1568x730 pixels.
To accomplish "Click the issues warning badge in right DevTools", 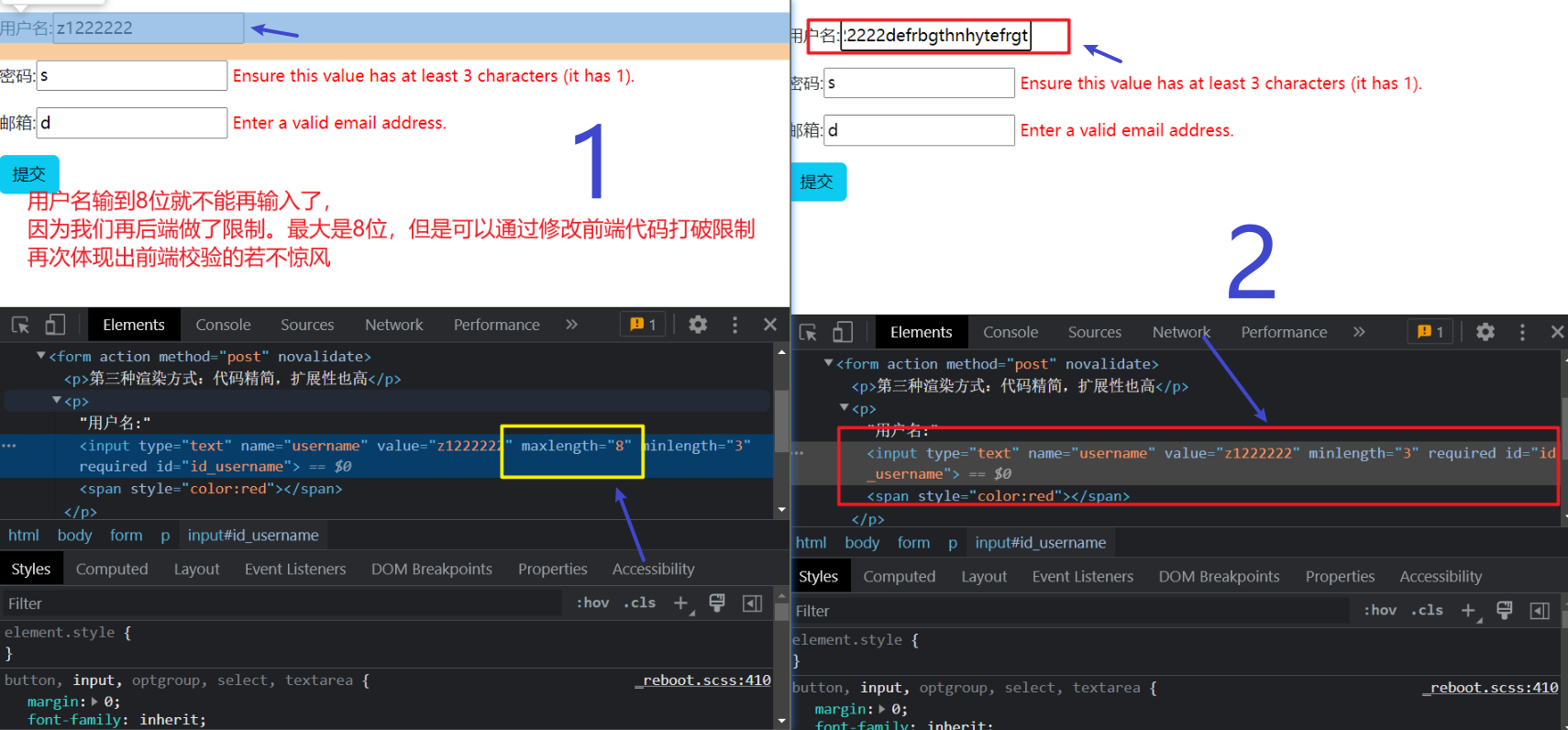I will 1430,332.
